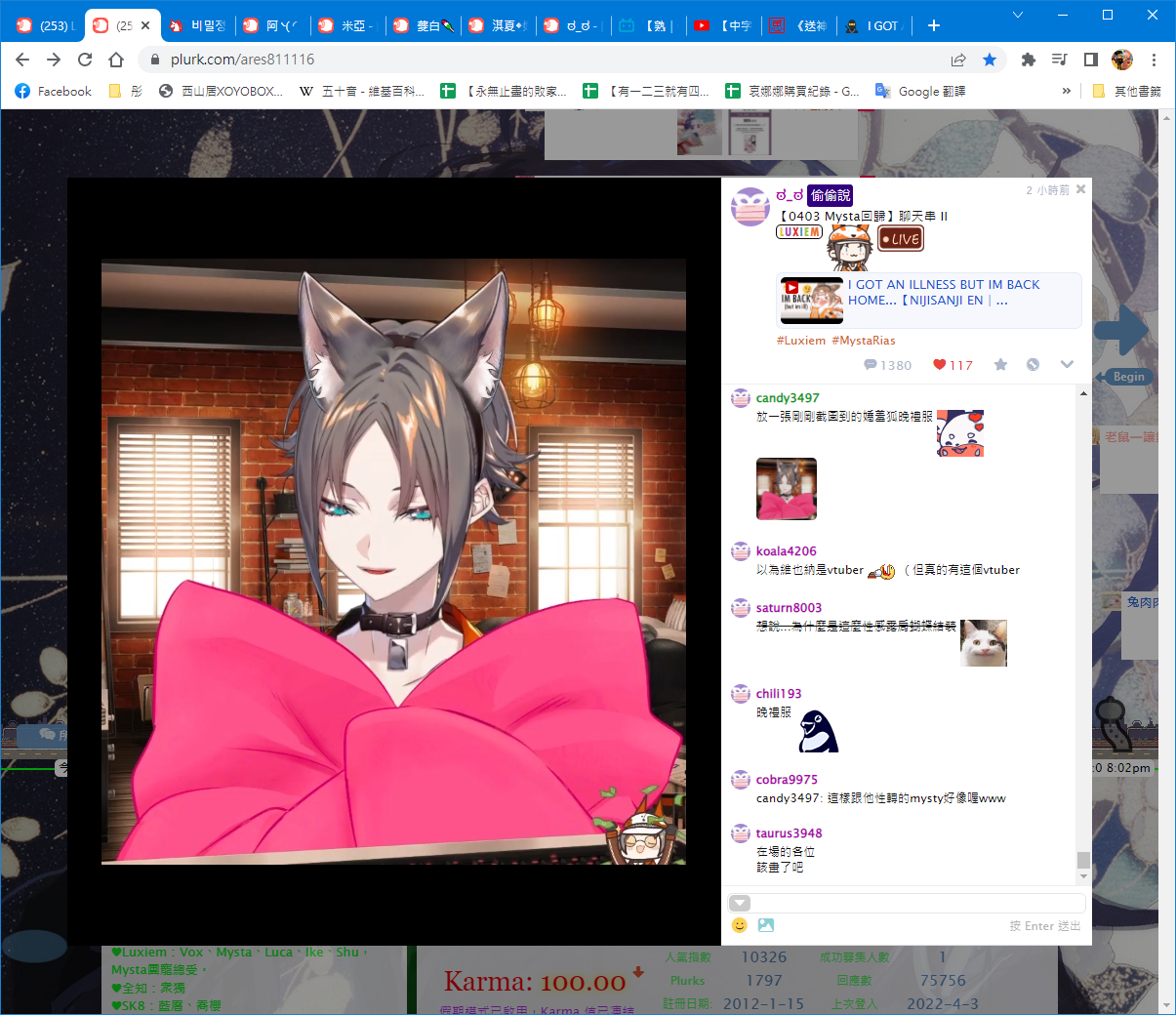Show the hidden bookmarks overflow
1176x1015 pixels.
point(1067,91)
